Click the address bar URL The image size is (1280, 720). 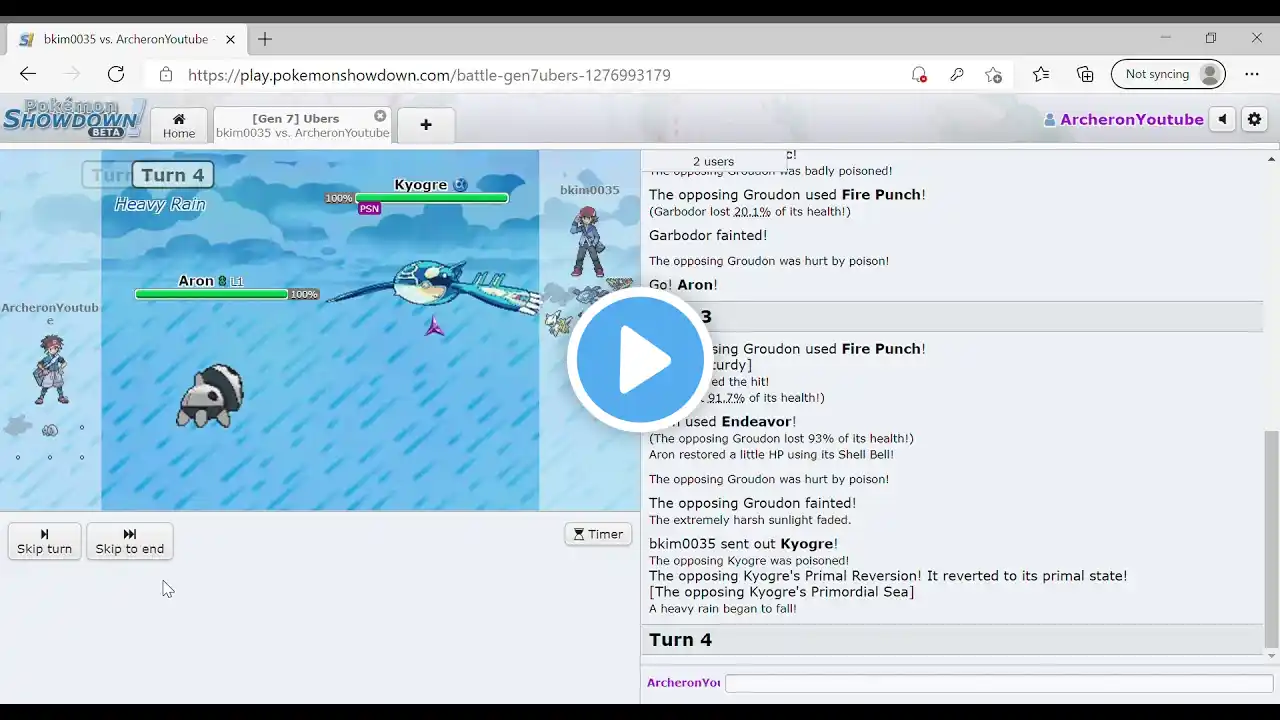tap(429, 75)
